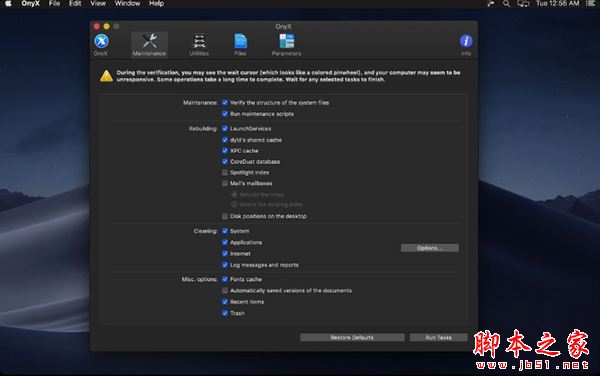Open the View menu
The height and width of the screenshot is (376, 600).
point(98,4)
